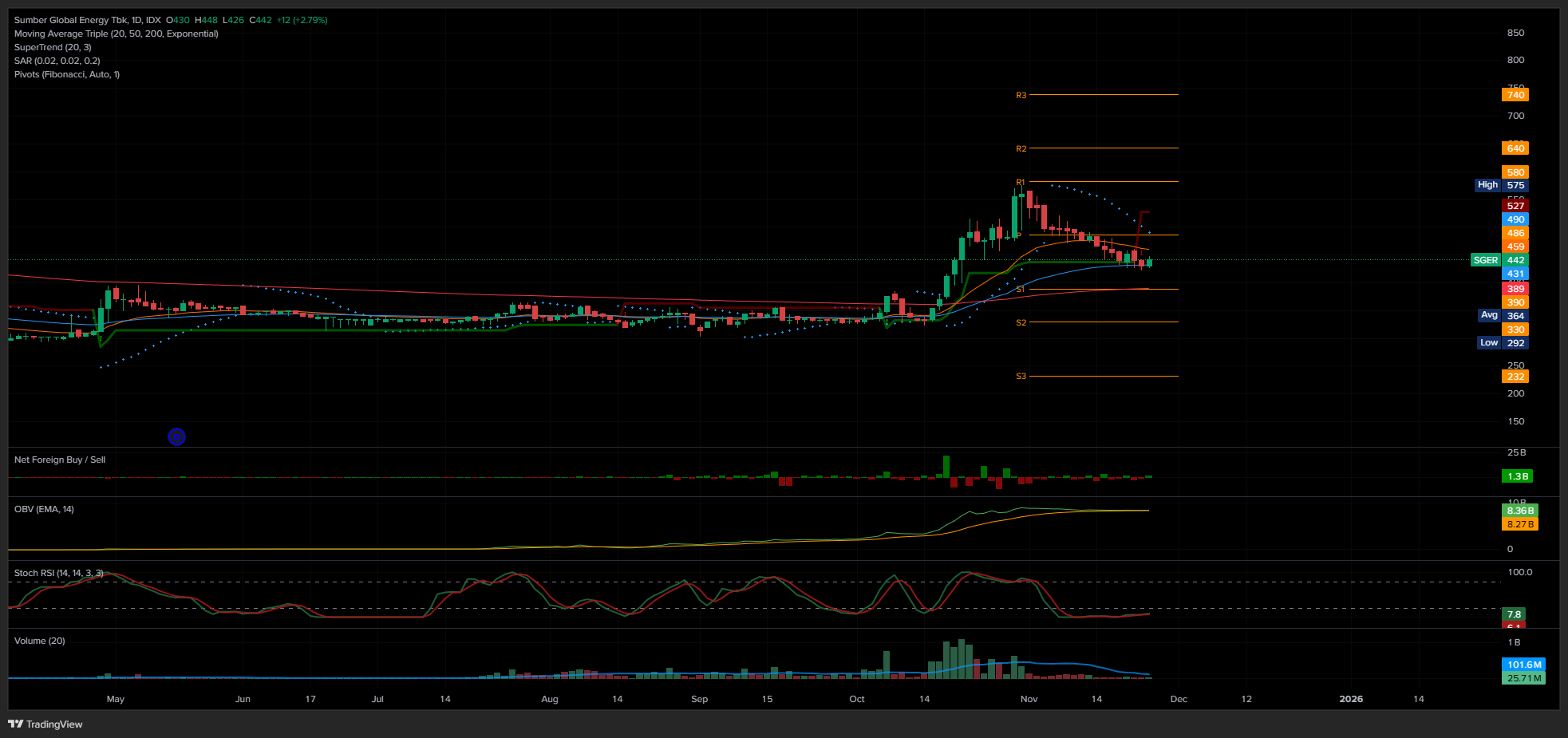Click the blue dividend 'D' marker icon
1568x738 pixels.
[176, 436]
